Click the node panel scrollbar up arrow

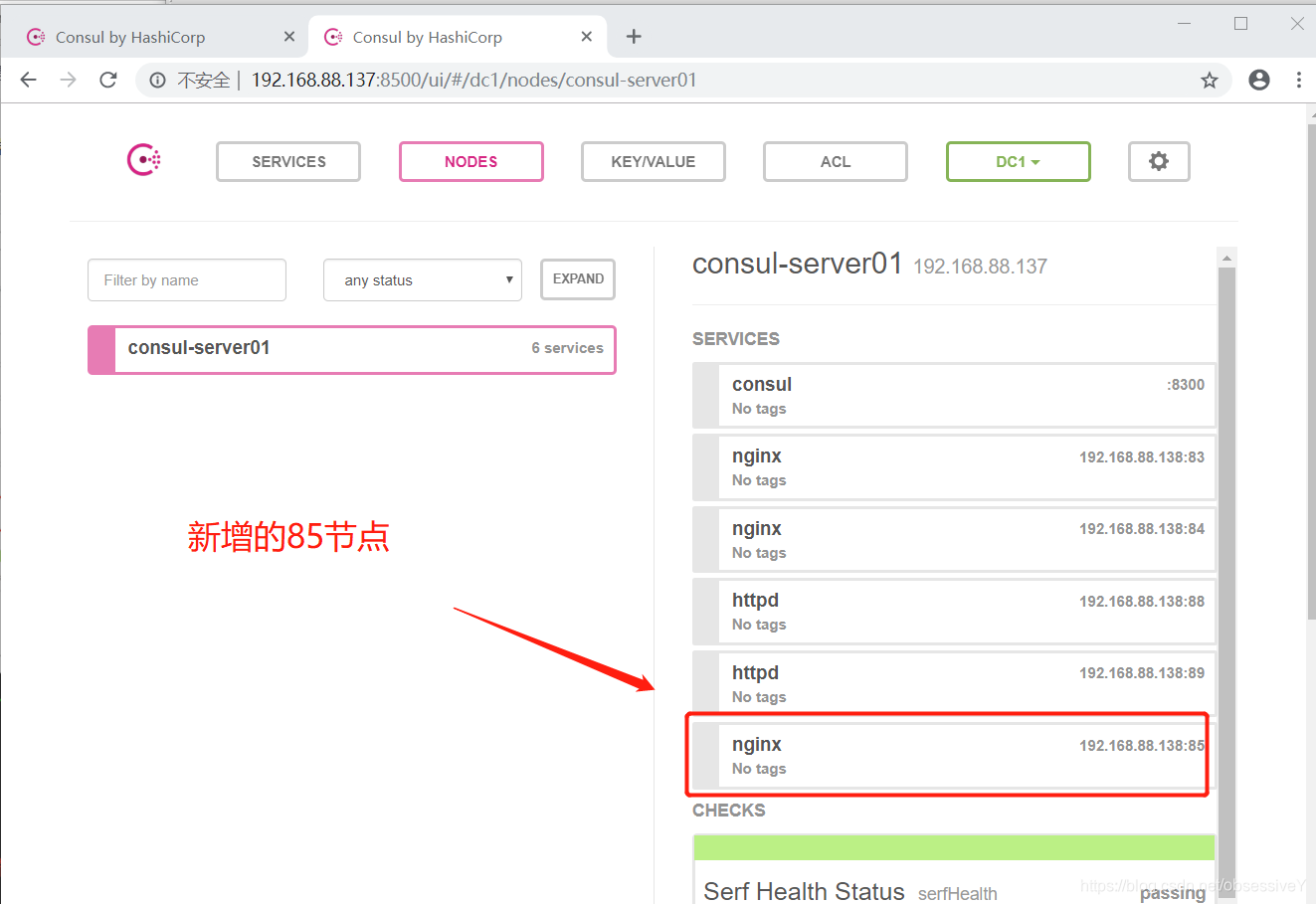tap(1226, 258)
